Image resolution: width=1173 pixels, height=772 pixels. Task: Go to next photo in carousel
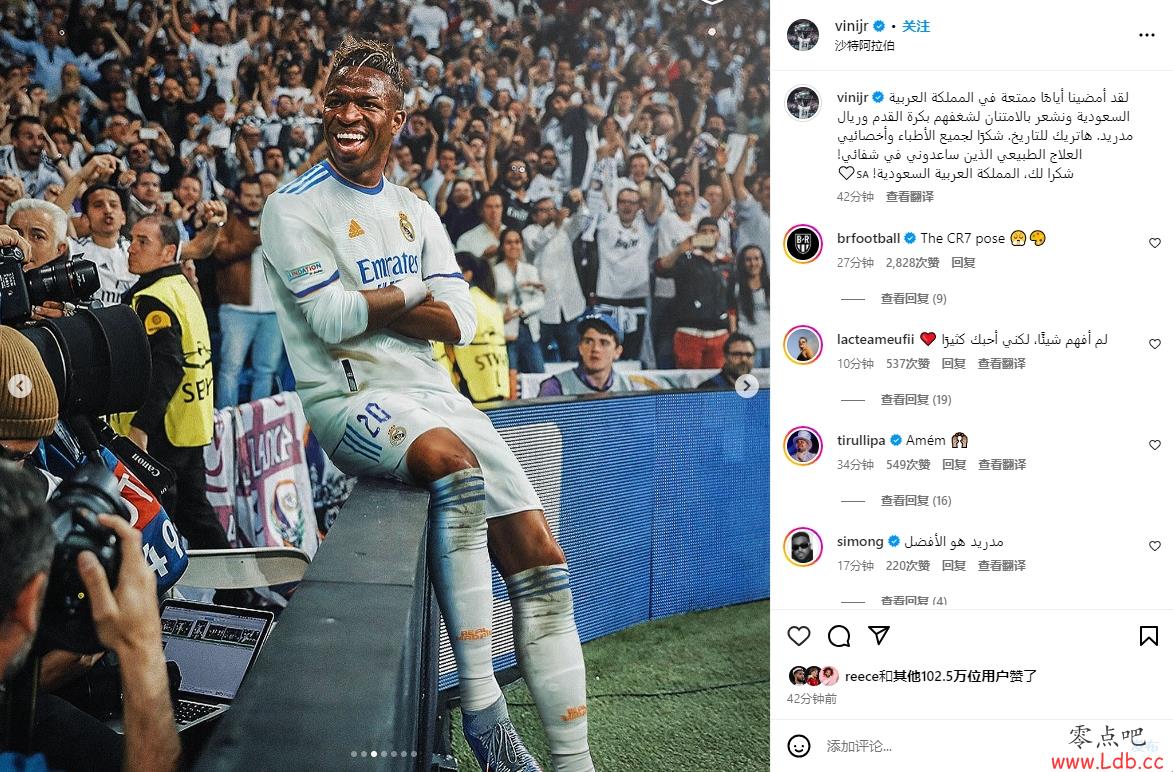[747, 385]
